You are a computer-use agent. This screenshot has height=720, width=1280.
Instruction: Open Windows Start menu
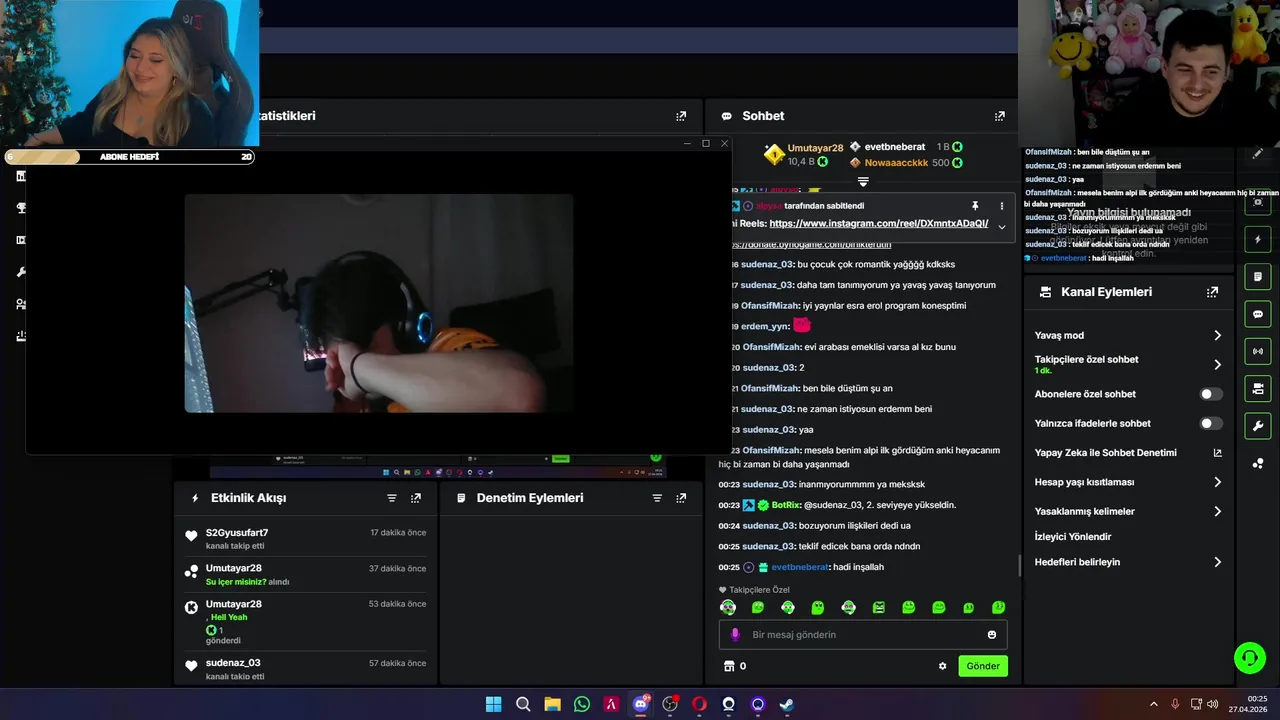(x=493, y=704)
